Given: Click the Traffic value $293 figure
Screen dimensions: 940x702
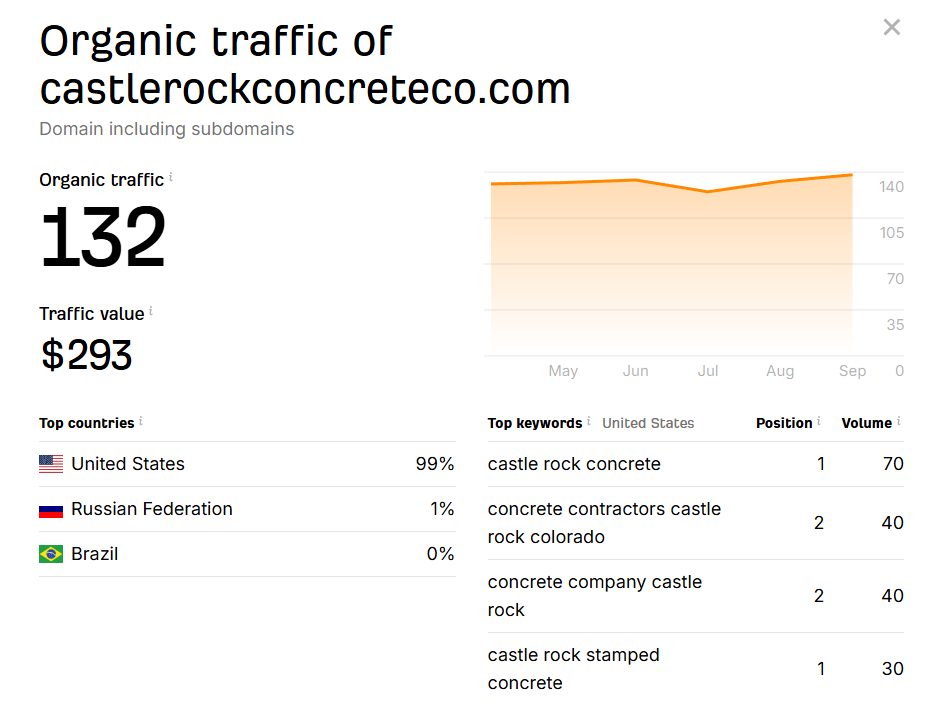Looking at the screenshot, I should [x=86, y=355].
